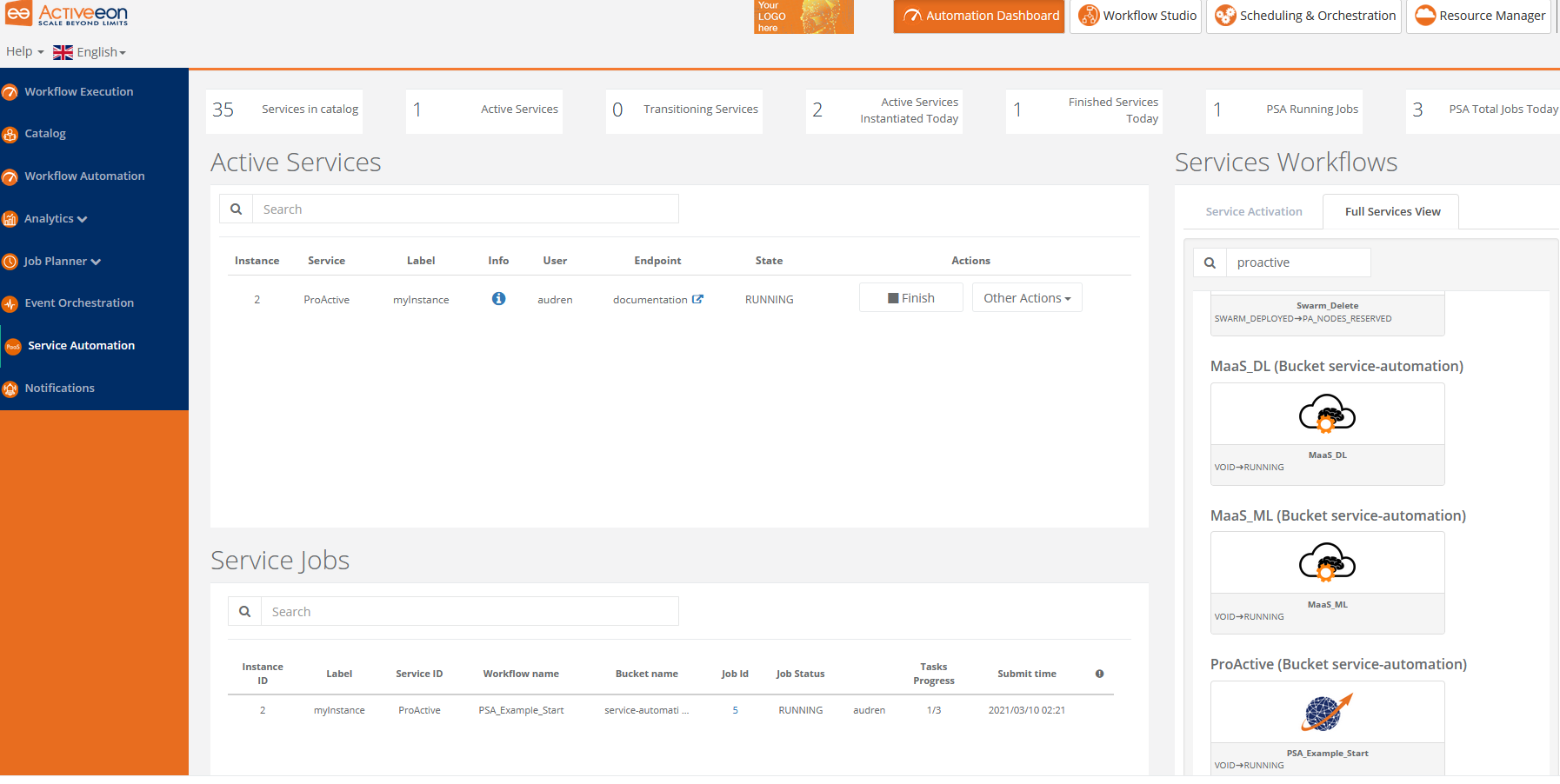Open the Other Actions dropdown
This screenshot has width=1560, height=784.
point(1027,297)
